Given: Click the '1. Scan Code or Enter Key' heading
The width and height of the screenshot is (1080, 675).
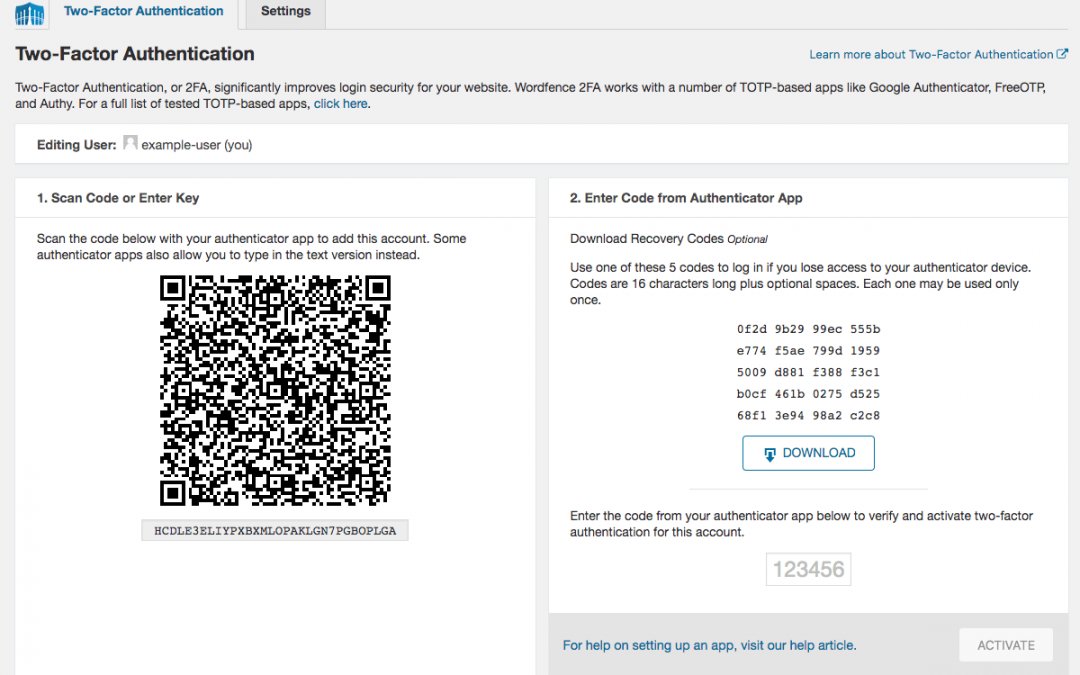Looking at the screenshot, I should tap(118, 198).
